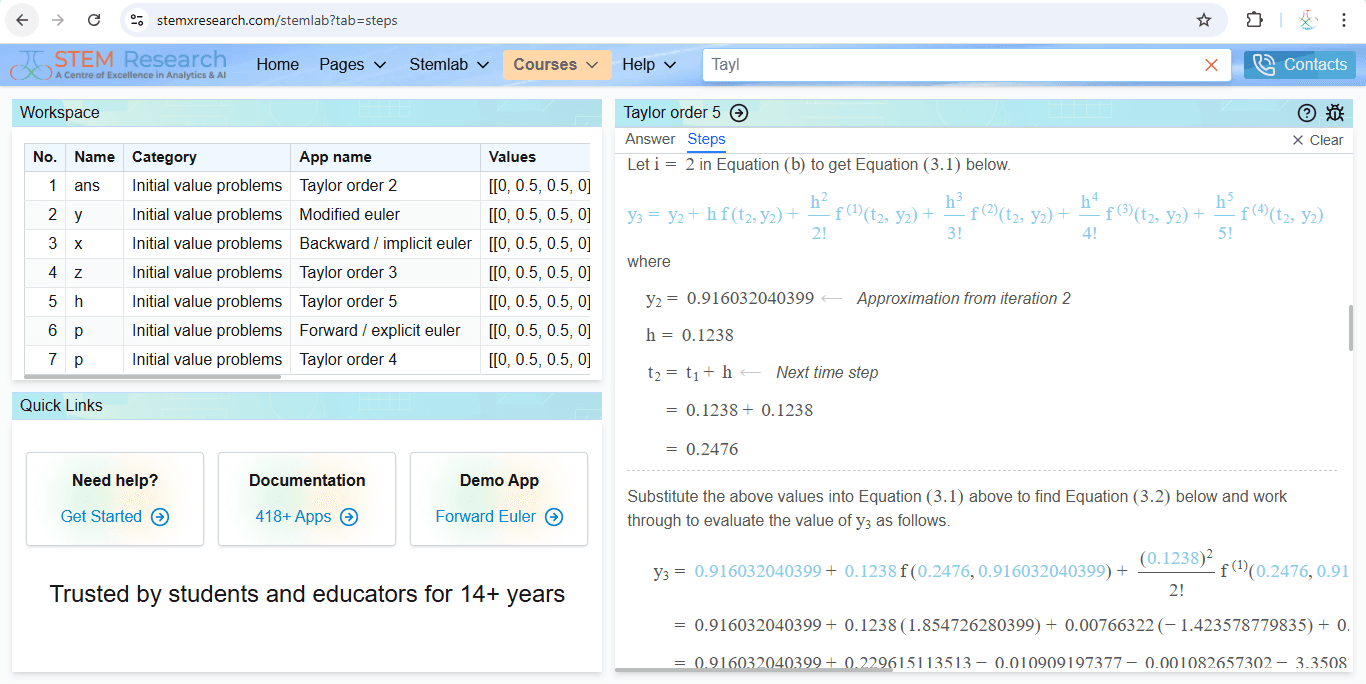This screenshot has width=1366, height=684.
Task: Open the Stemlab dropdown menu
Action: (x=448, y=64)
